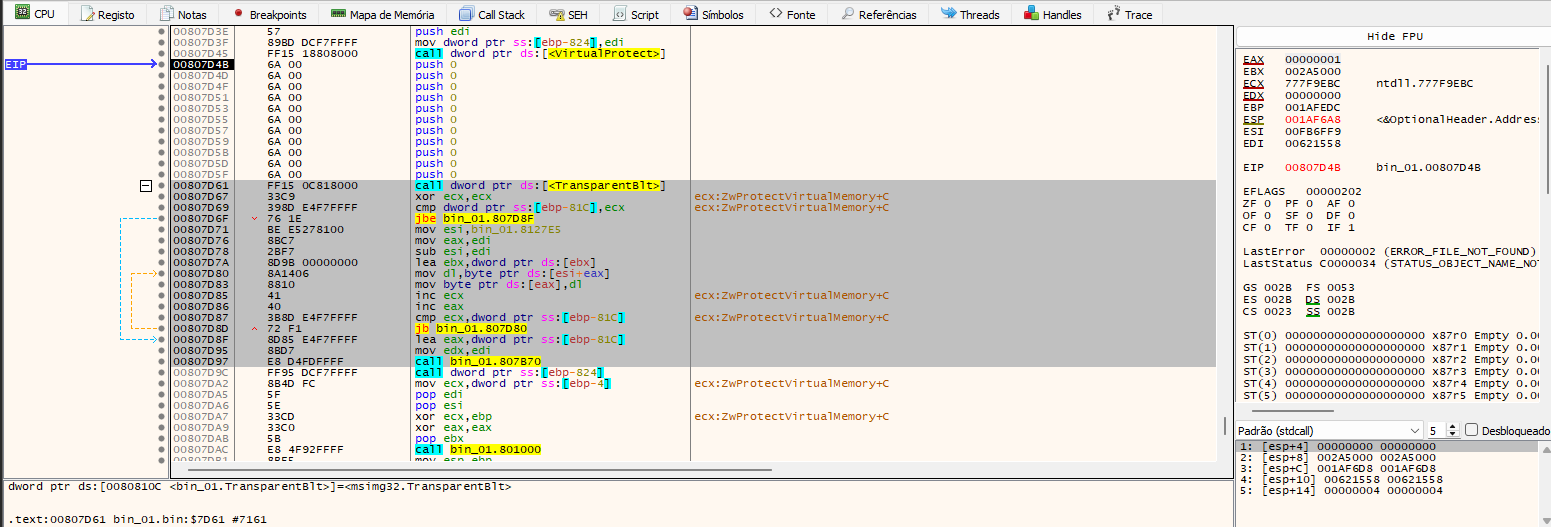Open the Script tab
This screenshot has height=527, width=1551.
point(636,14)
